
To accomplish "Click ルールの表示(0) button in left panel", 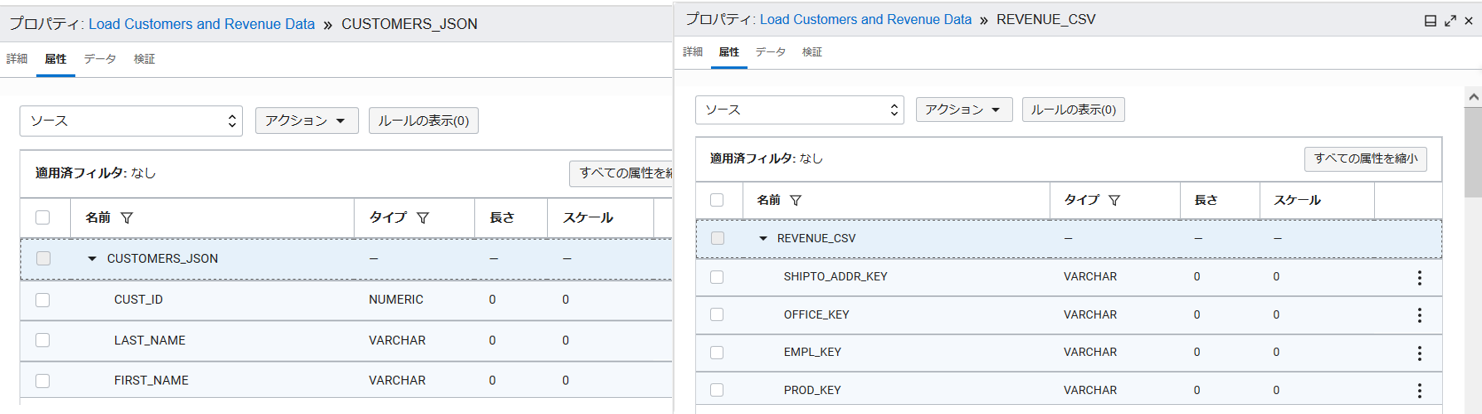I will coord(423,121).
